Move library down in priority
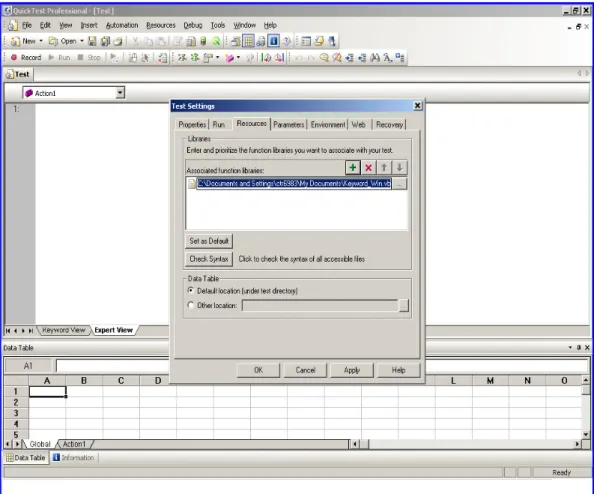 (399, 167)
